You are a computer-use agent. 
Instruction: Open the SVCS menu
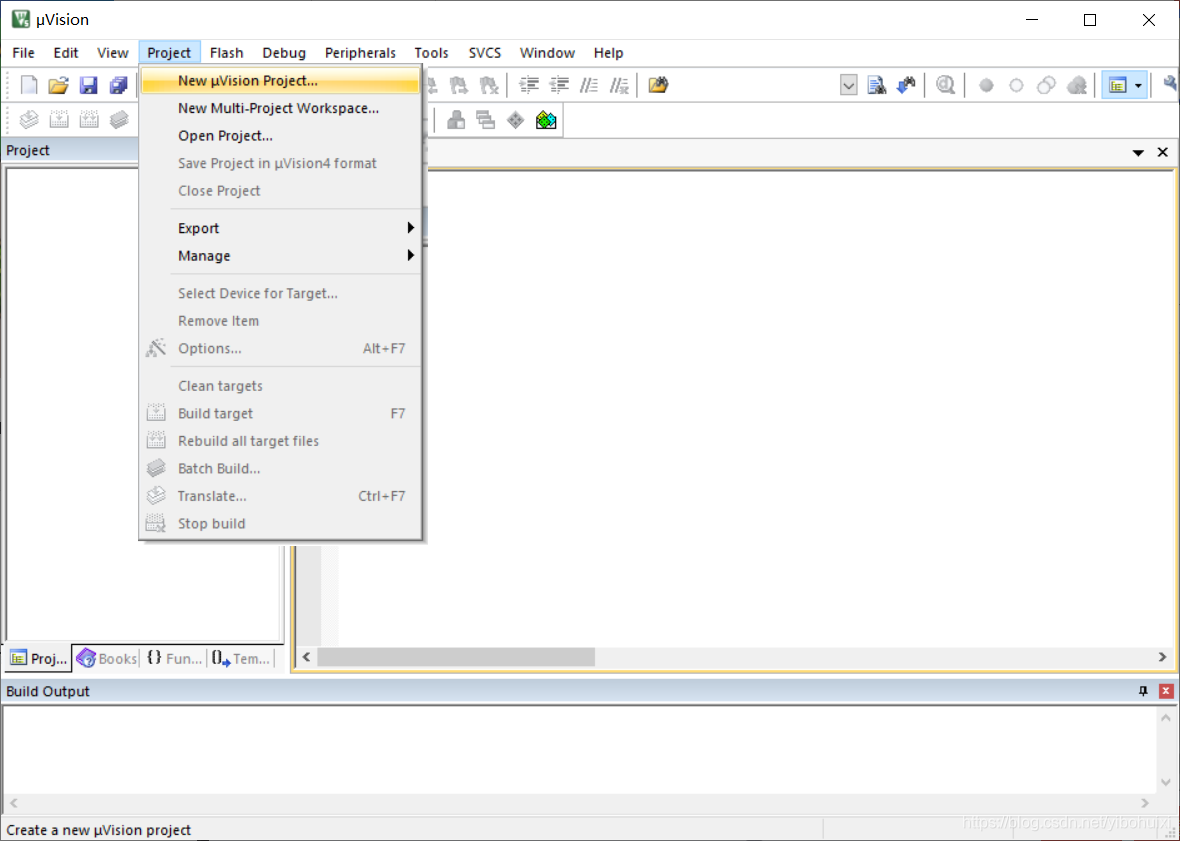coord(485,53)
